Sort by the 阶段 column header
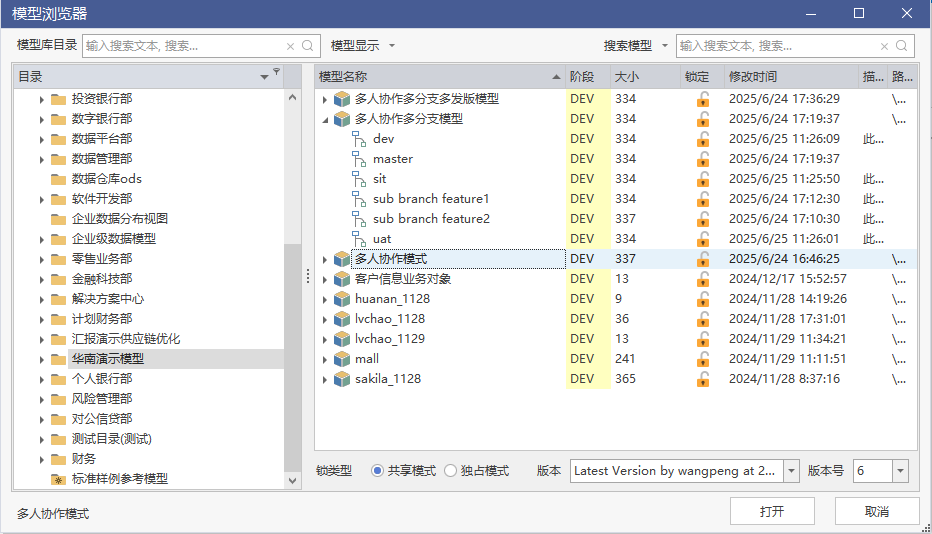Screen dimensions: 932x534 click(587, 77)
